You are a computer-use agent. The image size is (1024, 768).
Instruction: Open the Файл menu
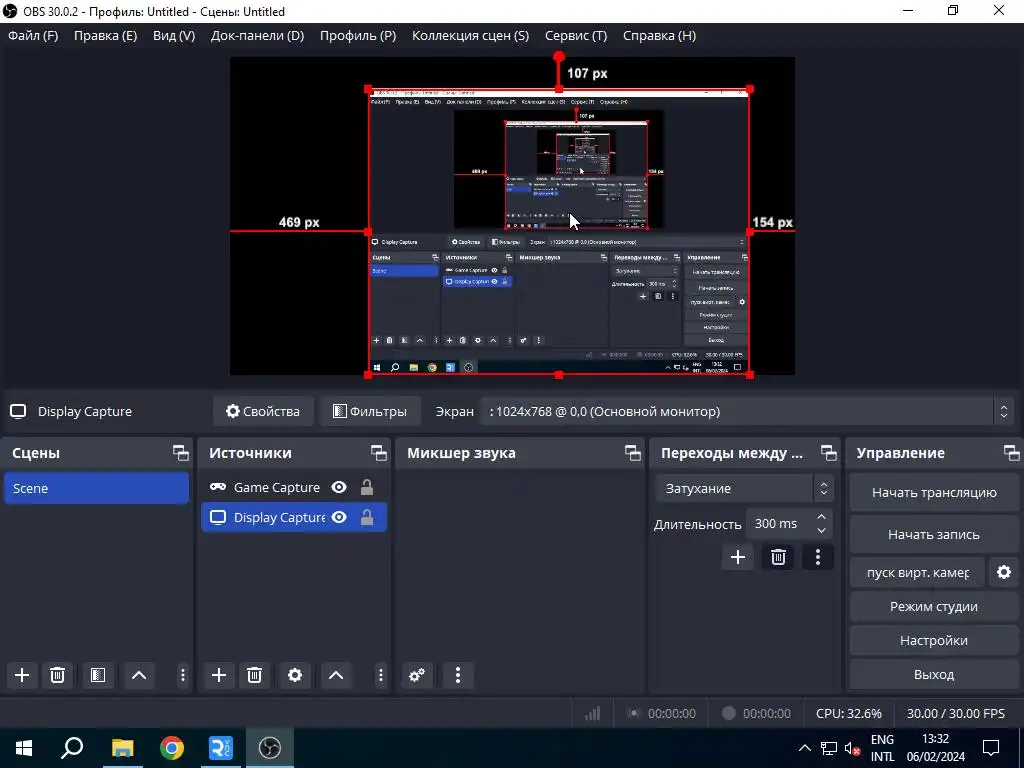(x=33, y=36)
